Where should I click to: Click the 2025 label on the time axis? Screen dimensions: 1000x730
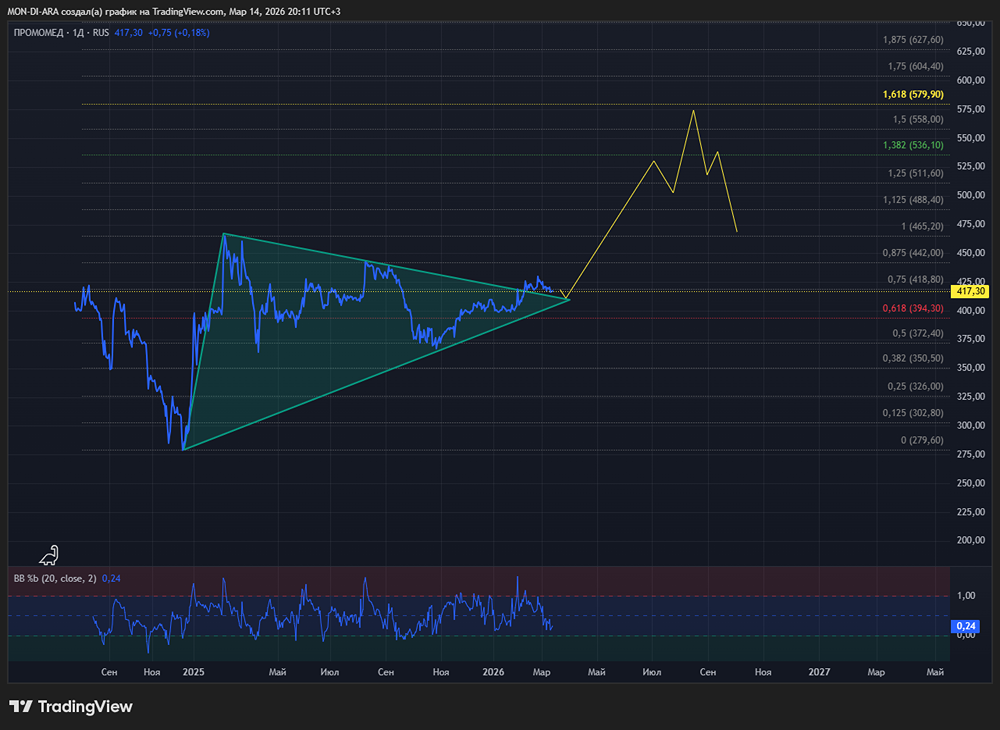pyautogui.click(x=193, y=672)
